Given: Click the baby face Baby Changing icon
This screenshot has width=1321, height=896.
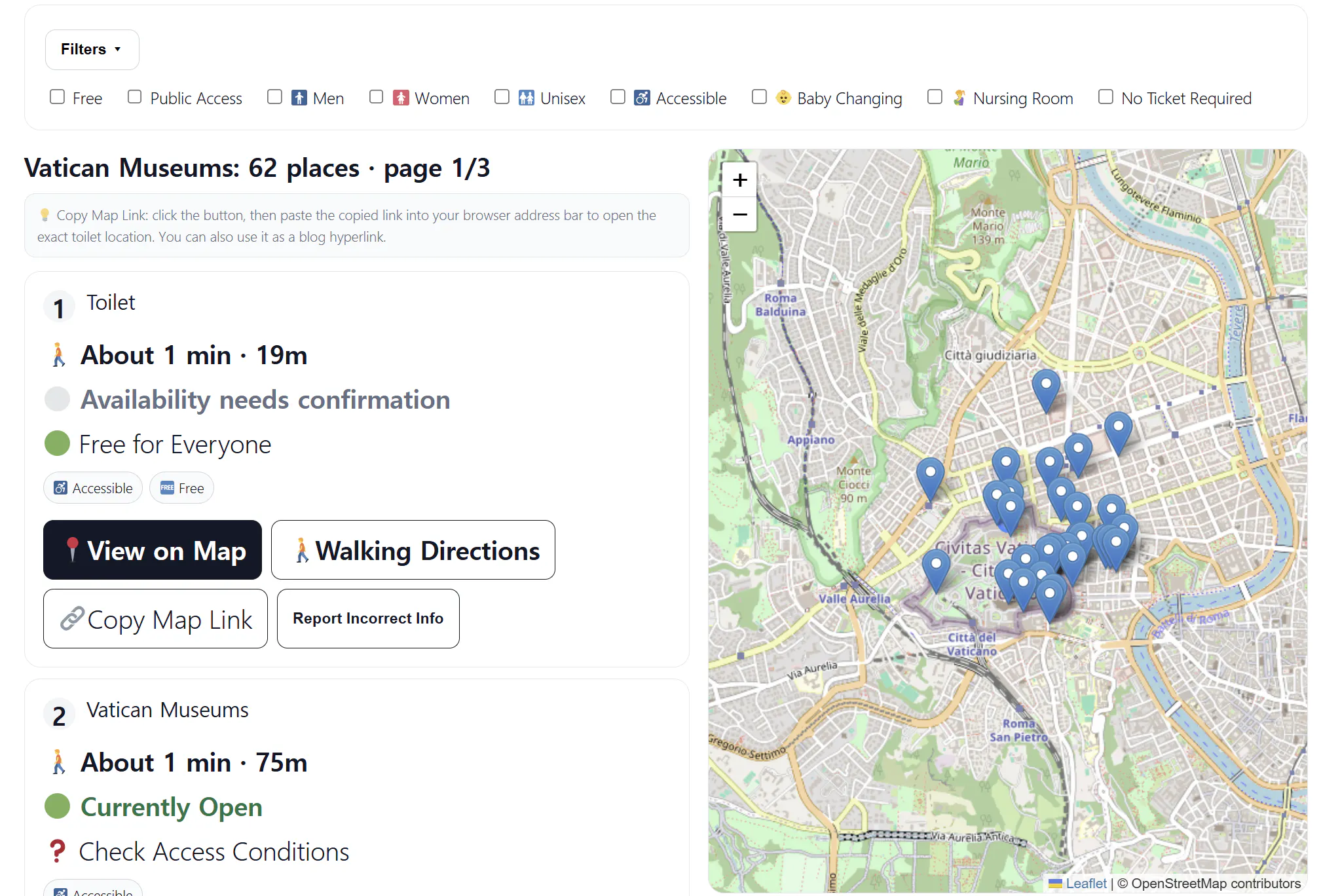Looking at the screenshot, I should (x=783, y=98).
